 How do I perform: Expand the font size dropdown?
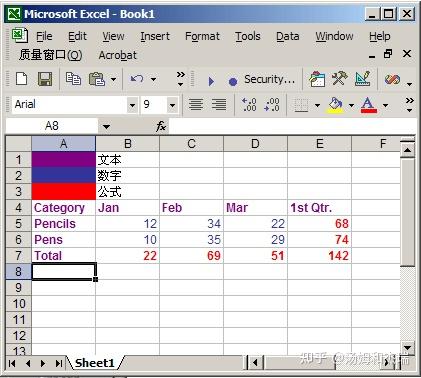[172, 105]
